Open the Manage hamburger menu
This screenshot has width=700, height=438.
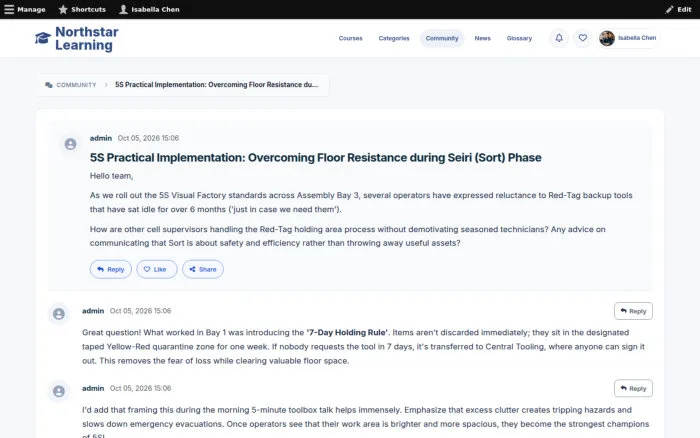click(x=25, y=9)
